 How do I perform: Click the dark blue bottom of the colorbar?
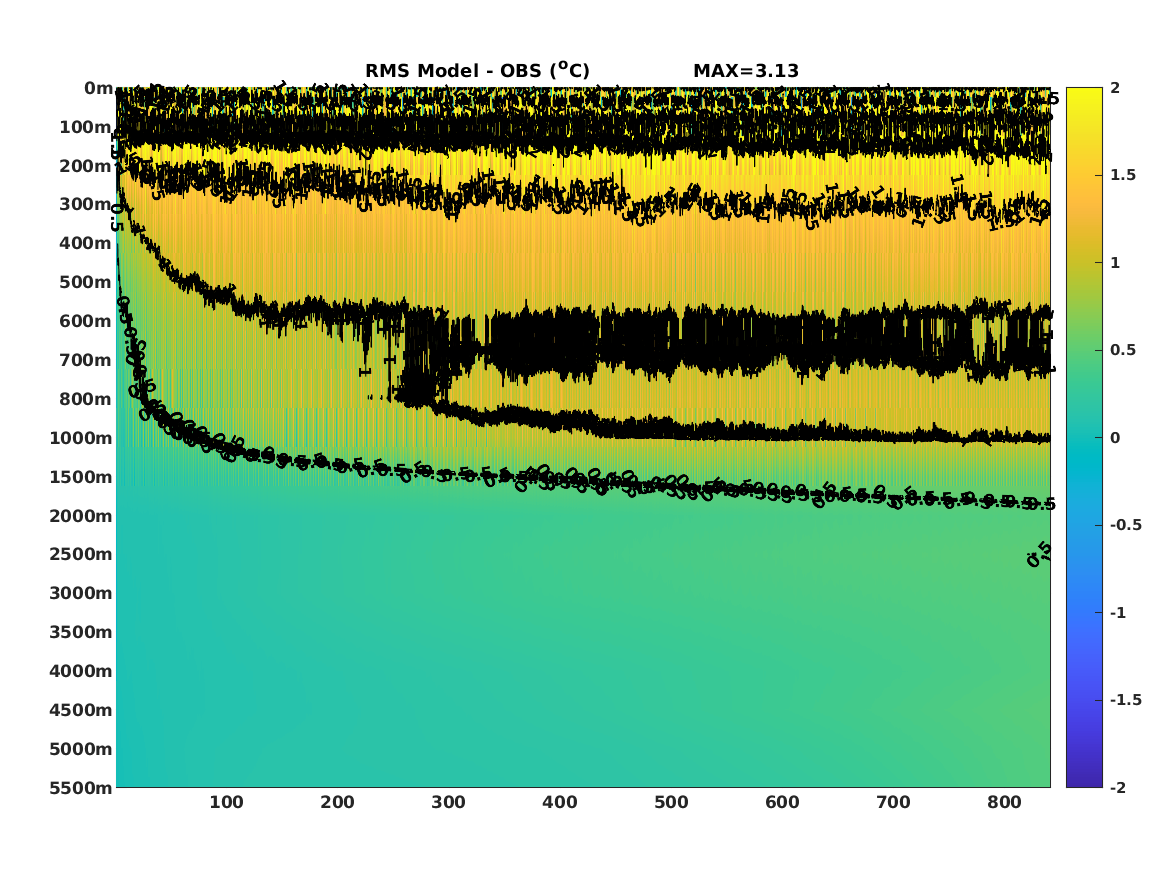click(x=1084, y=778)
